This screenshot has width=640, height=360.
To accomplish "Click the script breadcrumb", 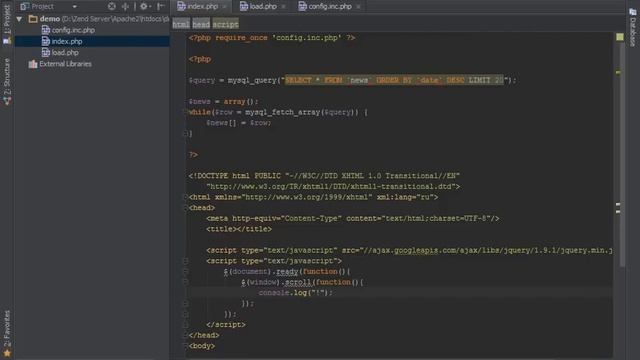I will [x=225, y=24].
